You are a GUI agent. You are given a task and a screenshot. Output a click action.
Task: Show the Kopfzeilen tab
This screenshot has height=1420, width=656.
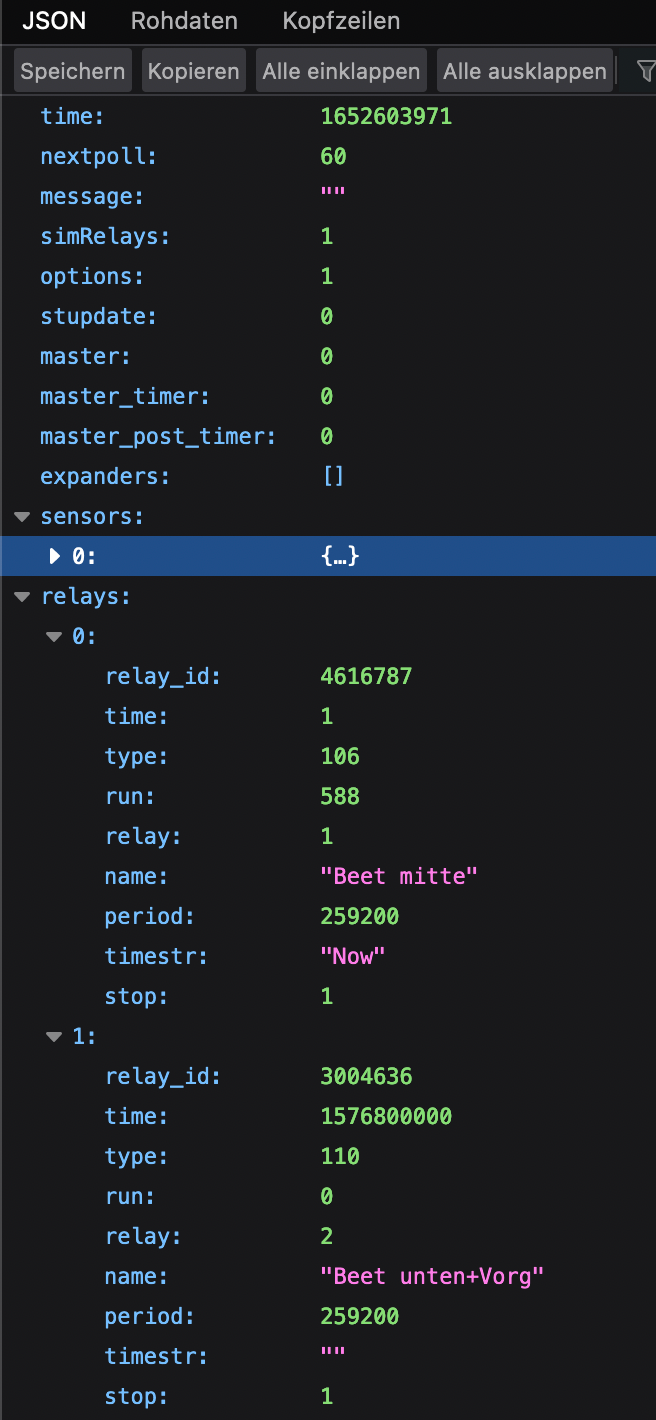tap(341, 20)
